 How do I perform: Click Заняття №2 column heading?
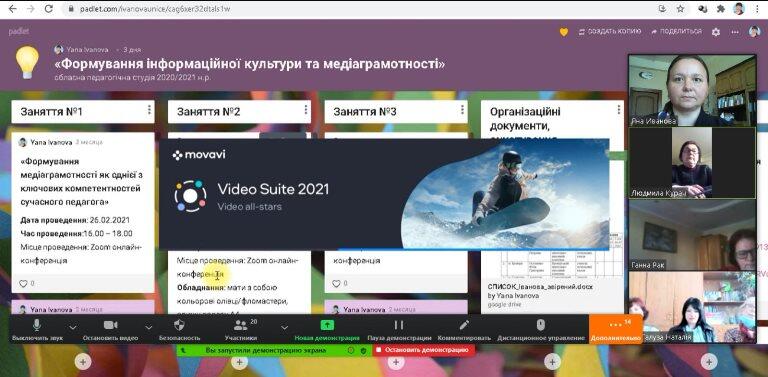coord(209,112)
